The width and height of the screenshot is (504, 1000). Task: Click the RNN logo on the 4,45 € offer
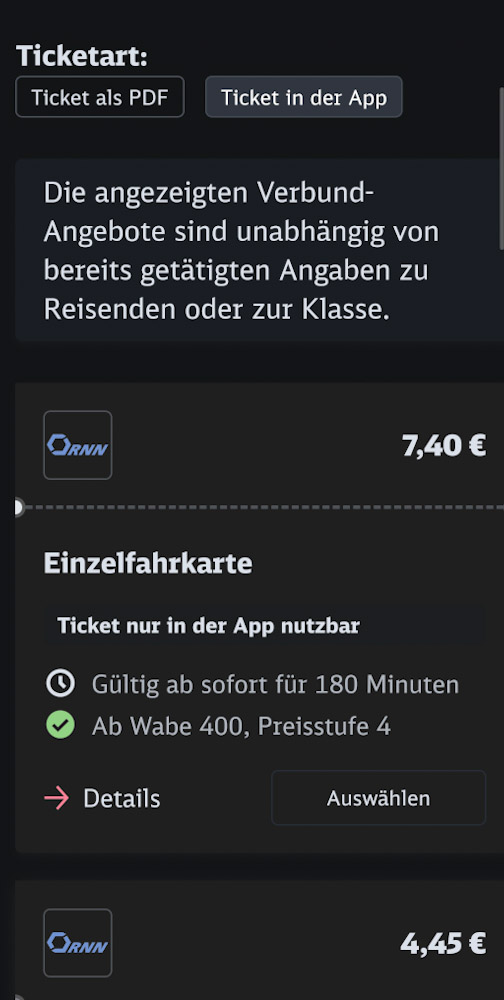tap(78, 943)
